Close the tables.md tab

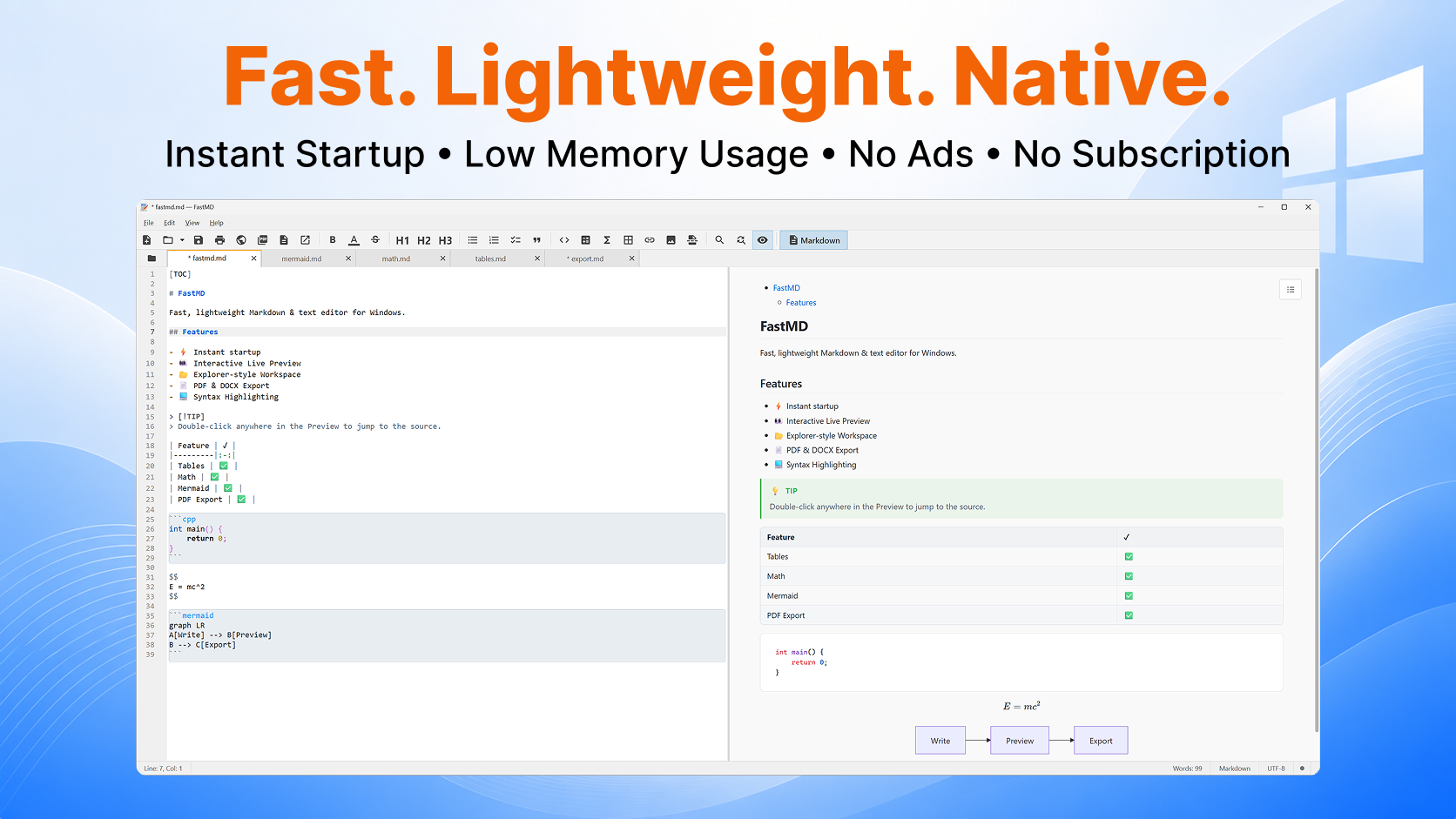537,258
